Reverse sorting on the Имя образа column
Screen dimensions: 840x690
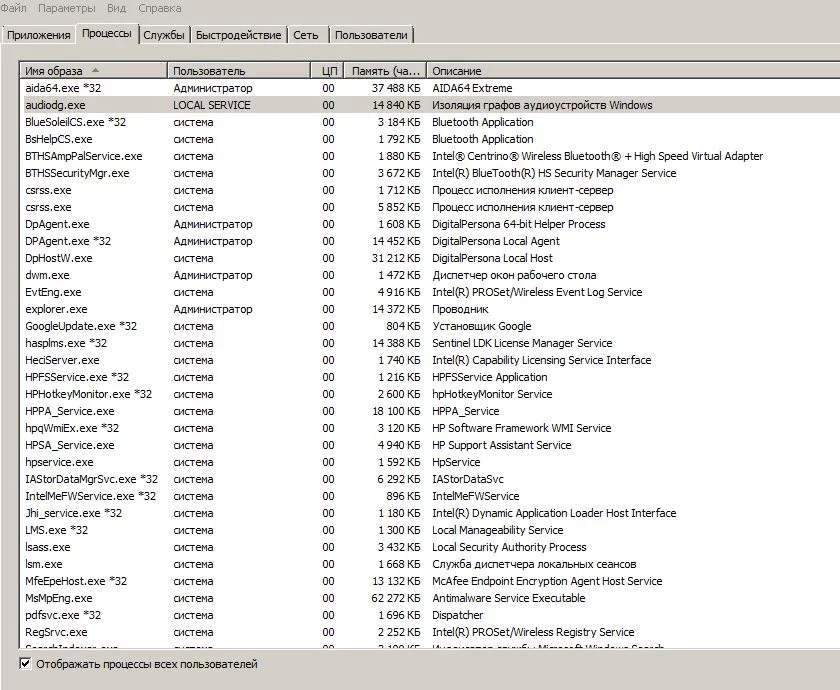[x=95, y=70]
